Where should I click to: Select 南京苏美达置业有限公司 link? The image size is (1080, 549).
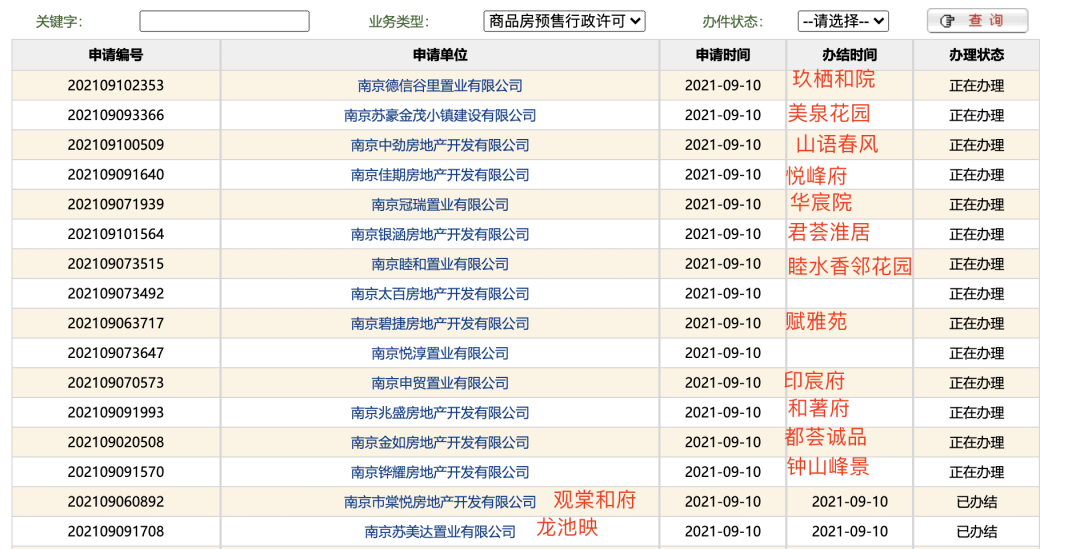click(440, 532)
